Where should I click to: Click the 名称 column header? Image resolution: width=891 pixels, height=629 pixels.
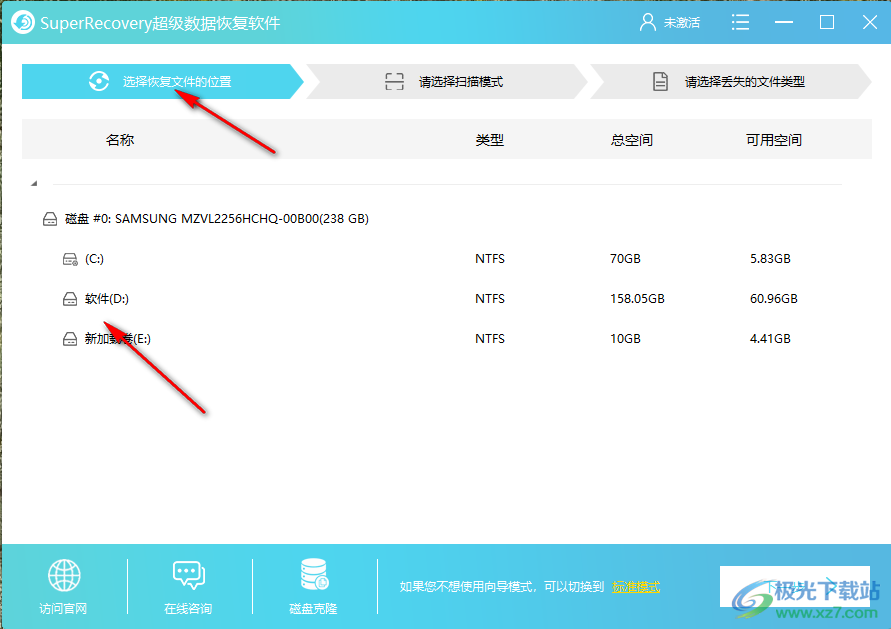pyautogui.click(x=120, y=140)
